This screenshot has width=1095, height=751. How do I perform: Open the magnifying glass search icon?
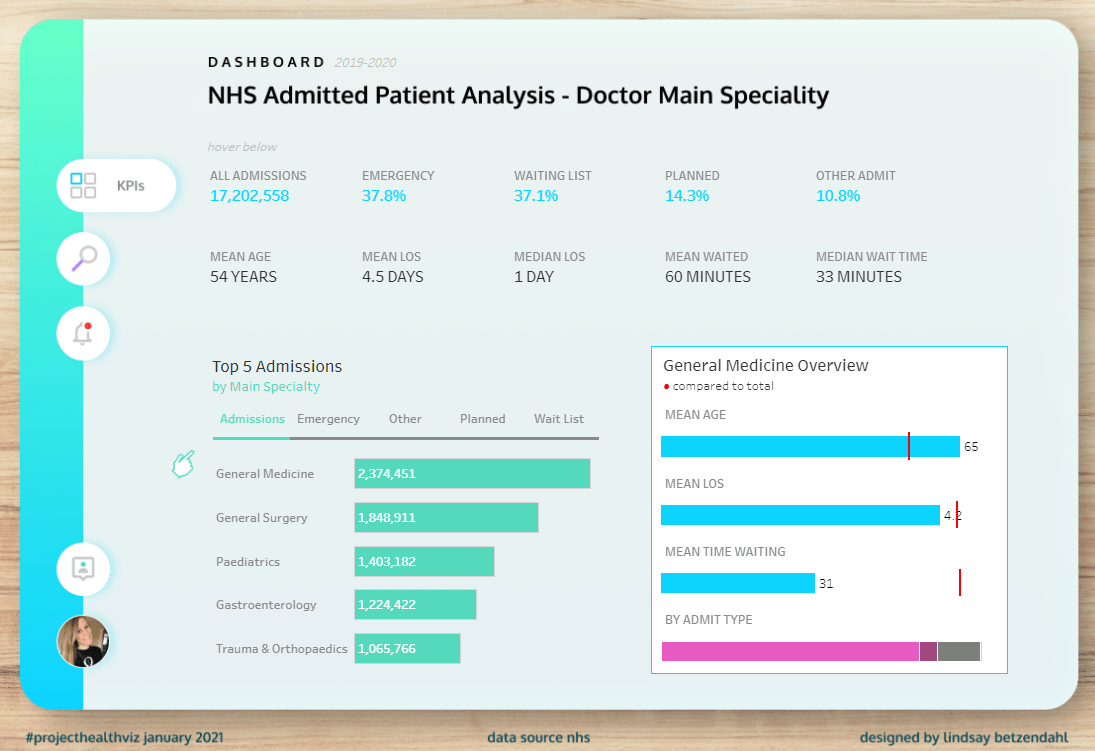tap(83, 259)
